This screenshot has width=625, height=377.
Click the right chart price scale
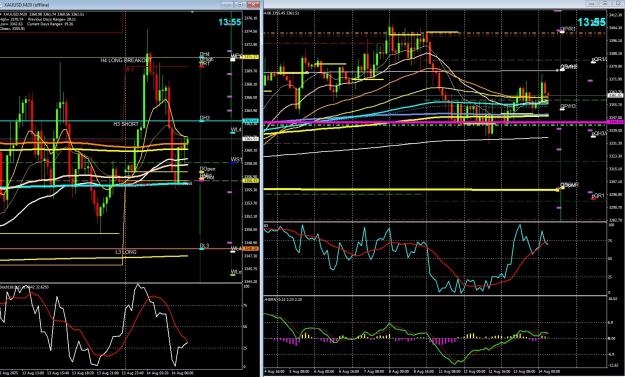(x=615, y=116)
